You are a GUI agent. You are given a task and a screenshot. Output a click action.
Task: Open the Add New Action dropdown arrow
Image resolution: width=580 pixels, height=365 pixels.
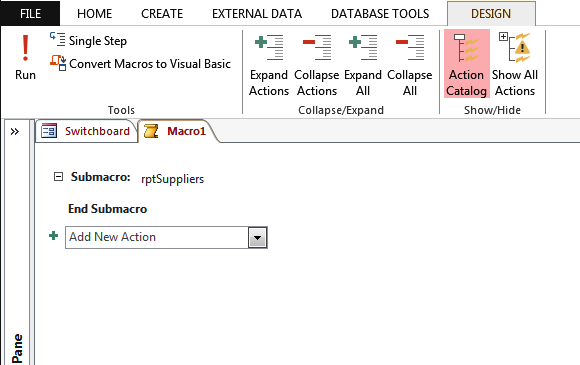(257, 237)
